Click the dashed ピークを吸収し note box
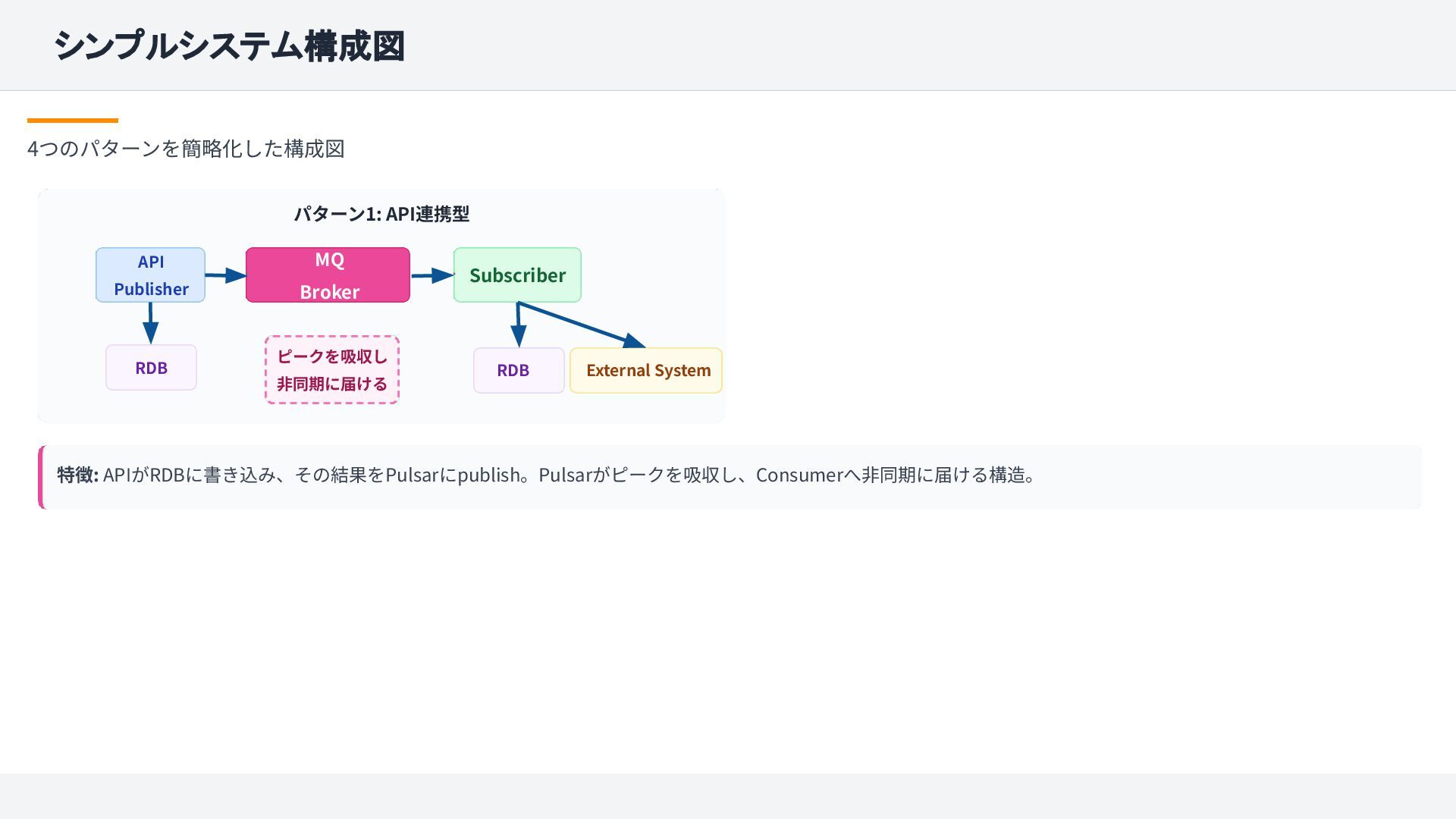This screenshot has width=1456, height=819. point(332,370)
